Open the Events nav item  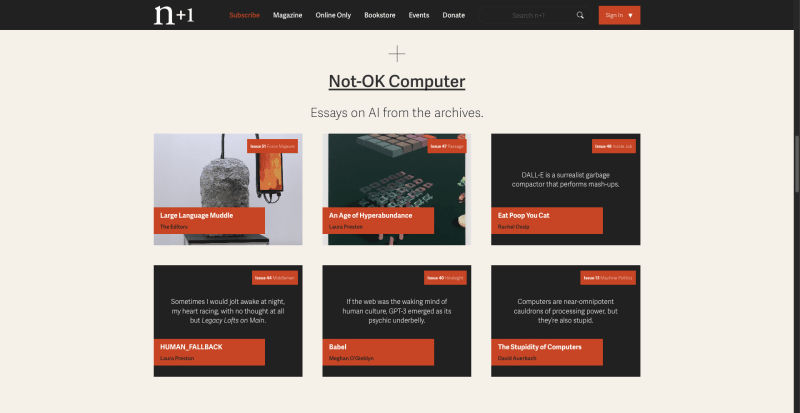tap(419, 15)
